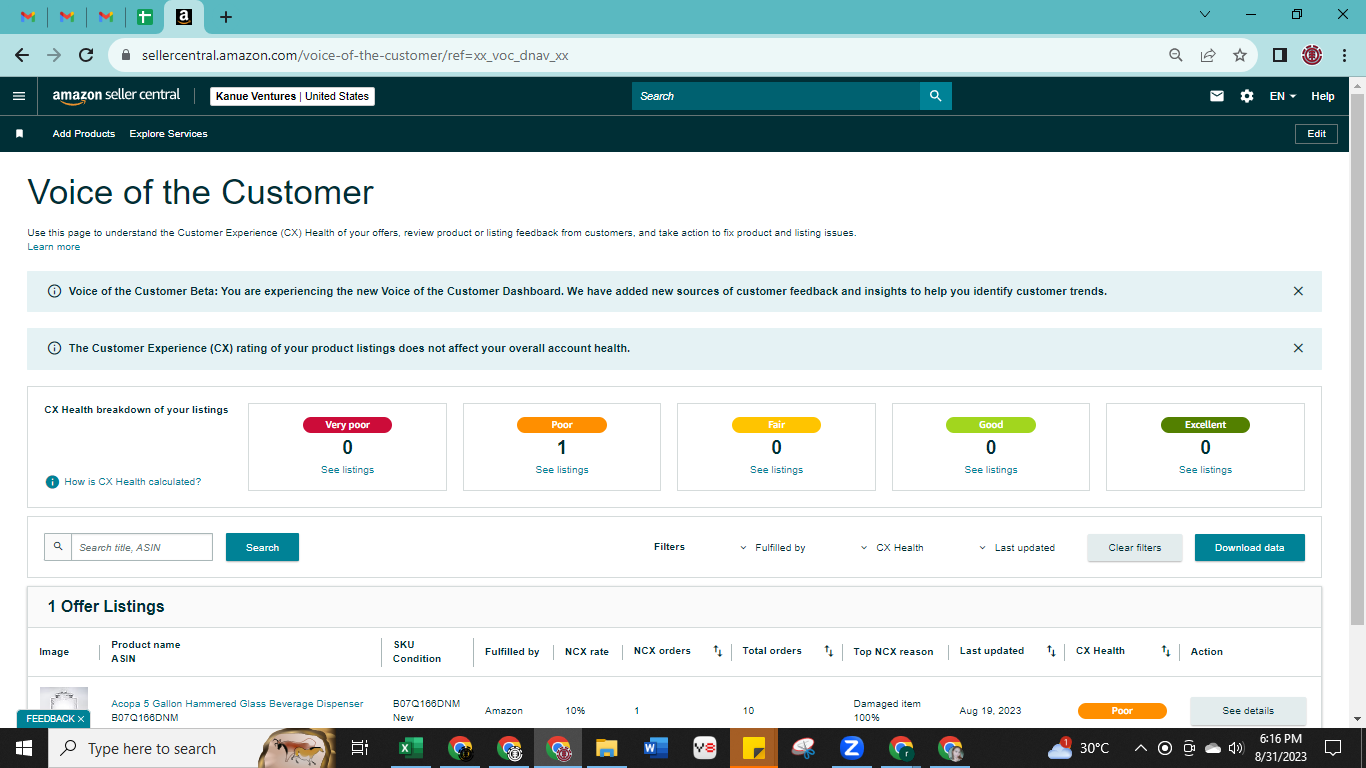Open How is CX Health calculated link
This screenshot has width=1366, height=768.
133,482
